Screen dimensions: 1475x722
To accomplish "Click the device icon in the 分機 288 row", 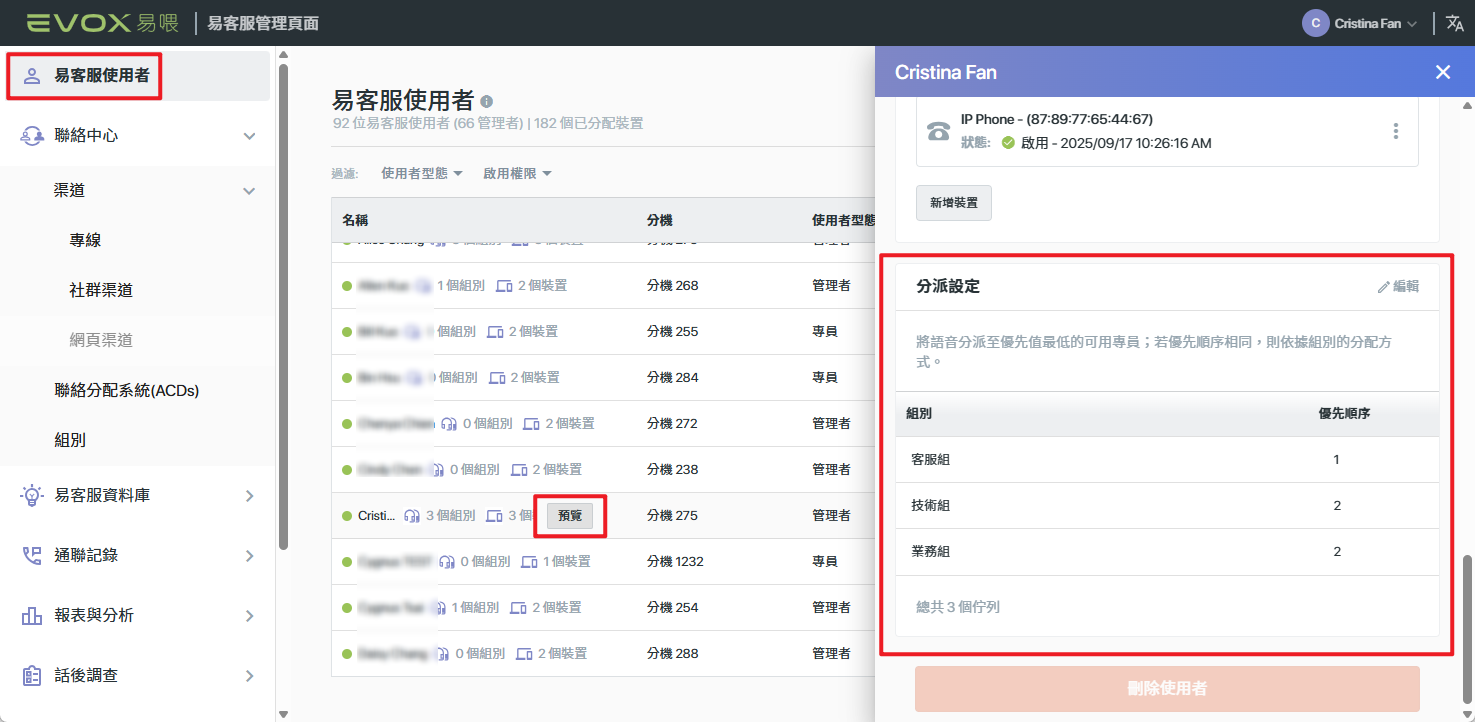I will [x=524, y=654].
